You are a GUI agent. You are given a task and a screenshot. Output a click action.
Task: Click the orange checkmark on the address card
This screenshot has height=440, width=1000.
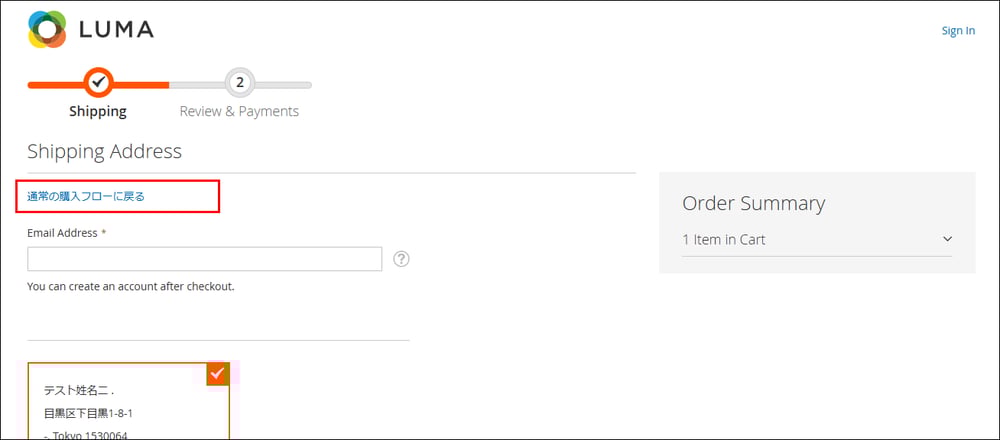pos(217,374)
